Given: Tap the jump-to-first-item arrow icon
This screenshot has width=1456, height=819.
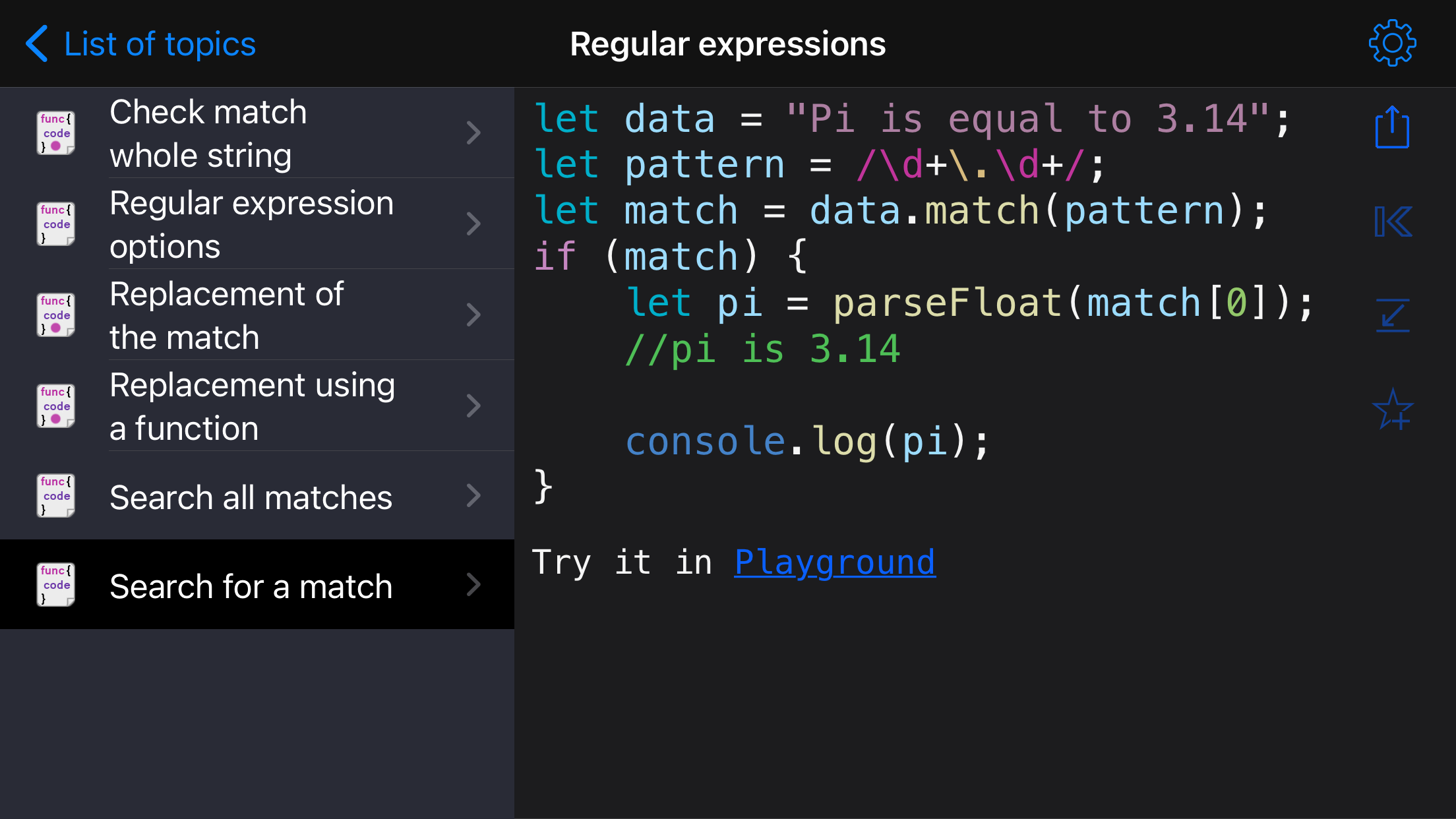Looking at the screenshot, I should point(1393,222).
